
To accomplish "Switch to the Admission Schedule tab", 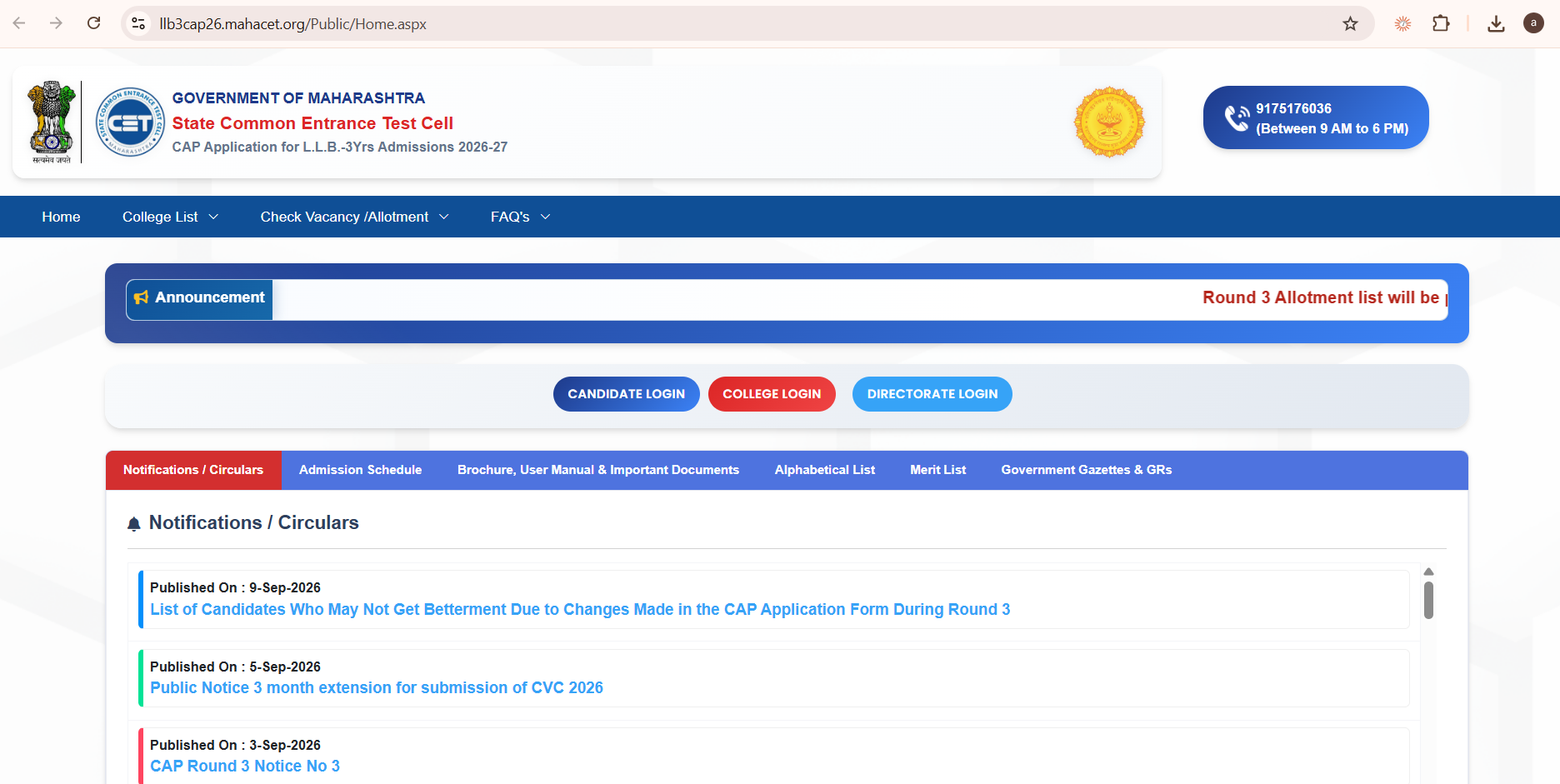I will tap(360, 470).
